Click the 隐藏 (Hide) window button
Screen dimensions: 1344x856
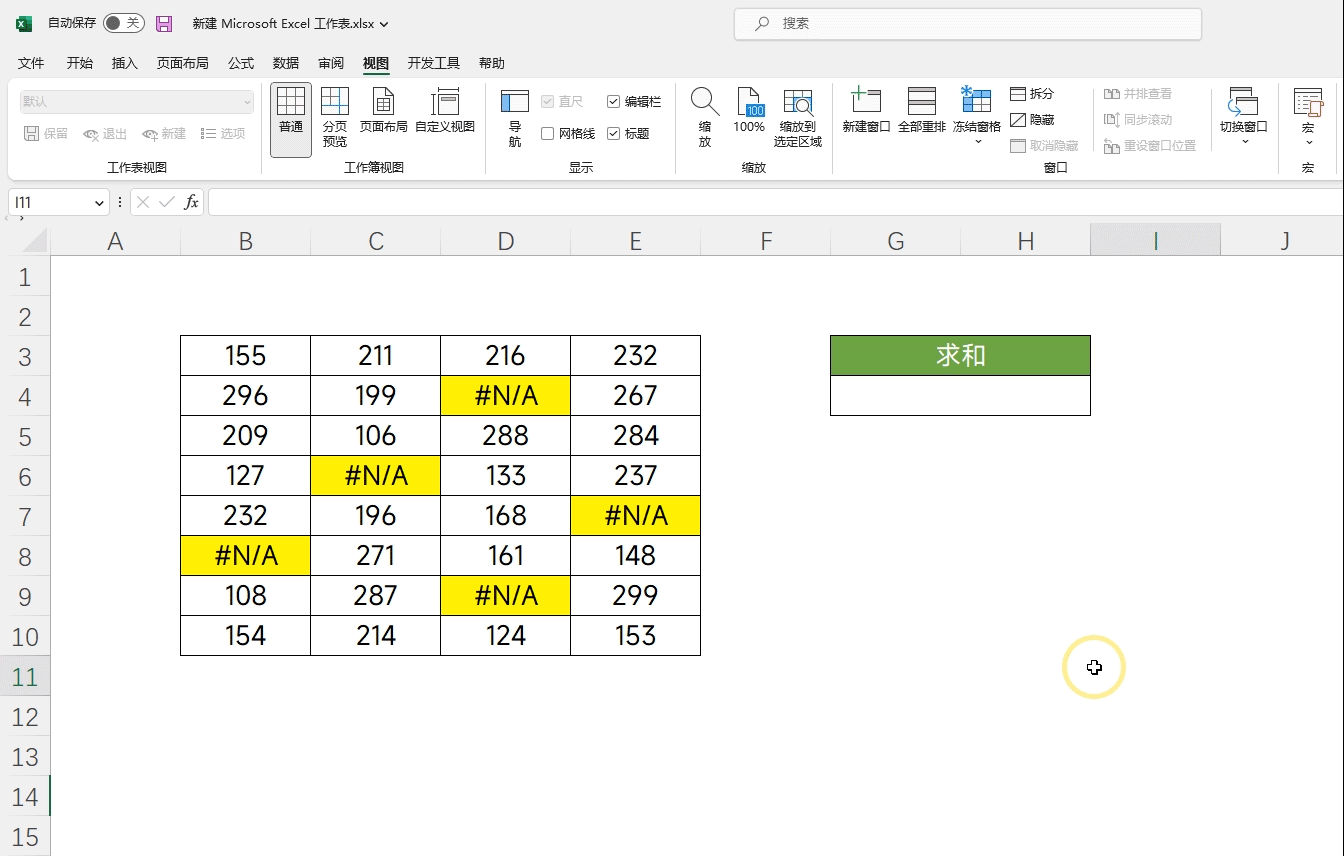click(x=1032, y=120)
